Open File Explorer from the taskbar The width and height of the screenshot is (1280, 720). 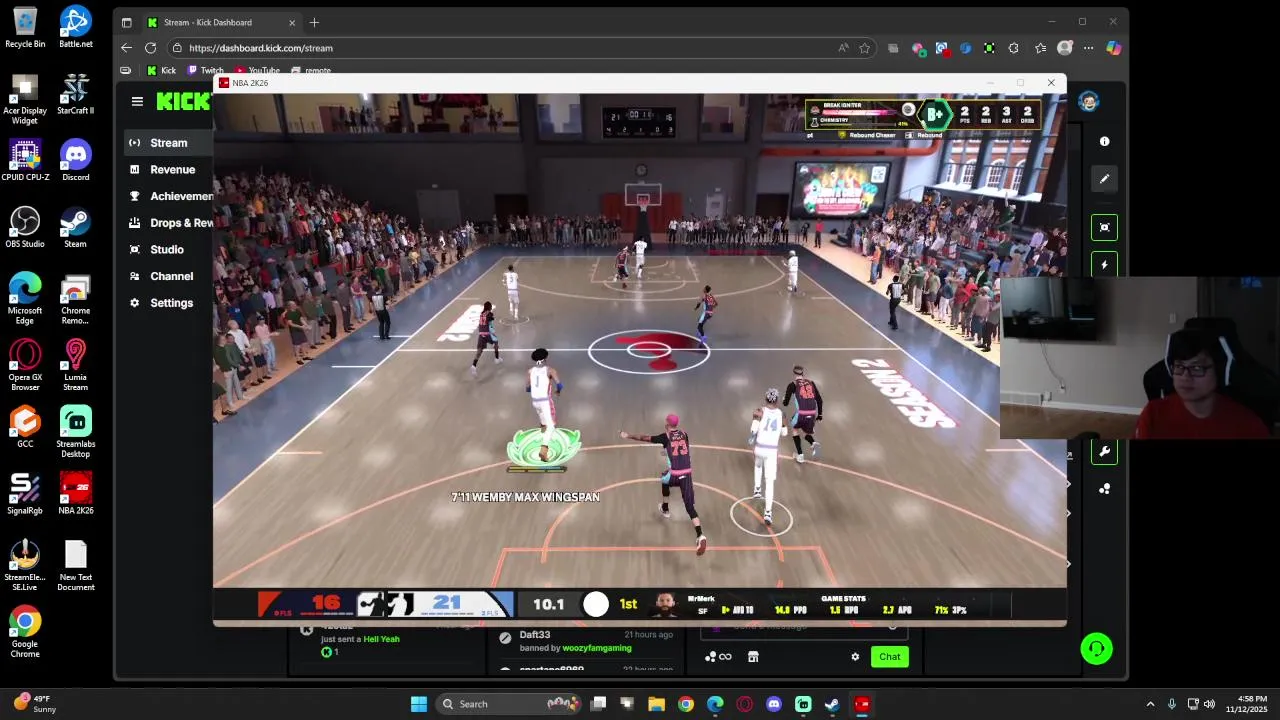point(656,704)
